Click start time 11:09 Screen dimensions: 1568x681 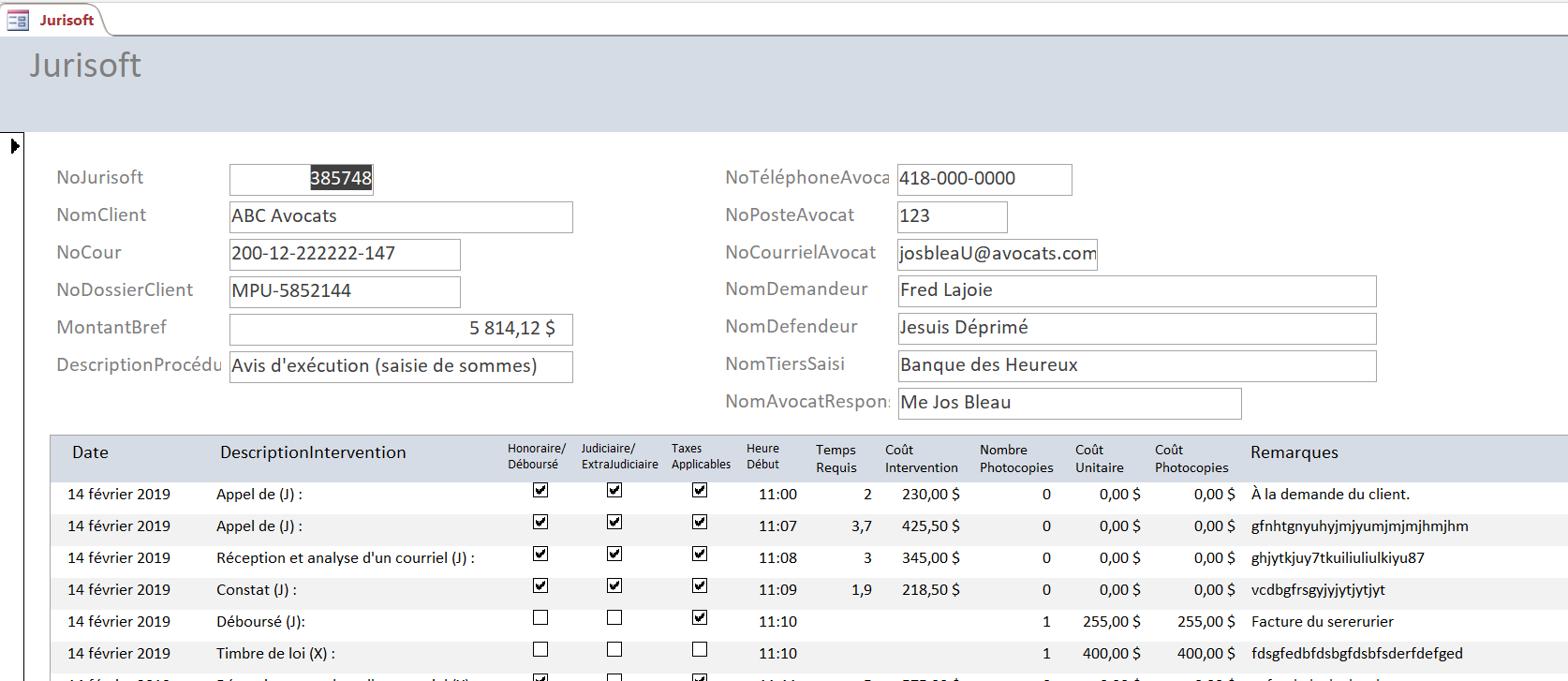click(777, 590)
